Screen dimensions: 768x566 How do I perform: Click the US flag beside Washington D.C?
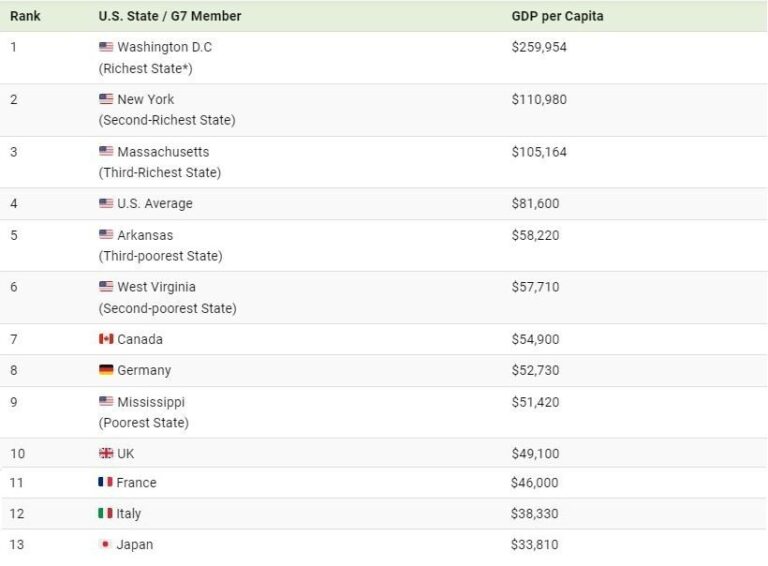106,47
